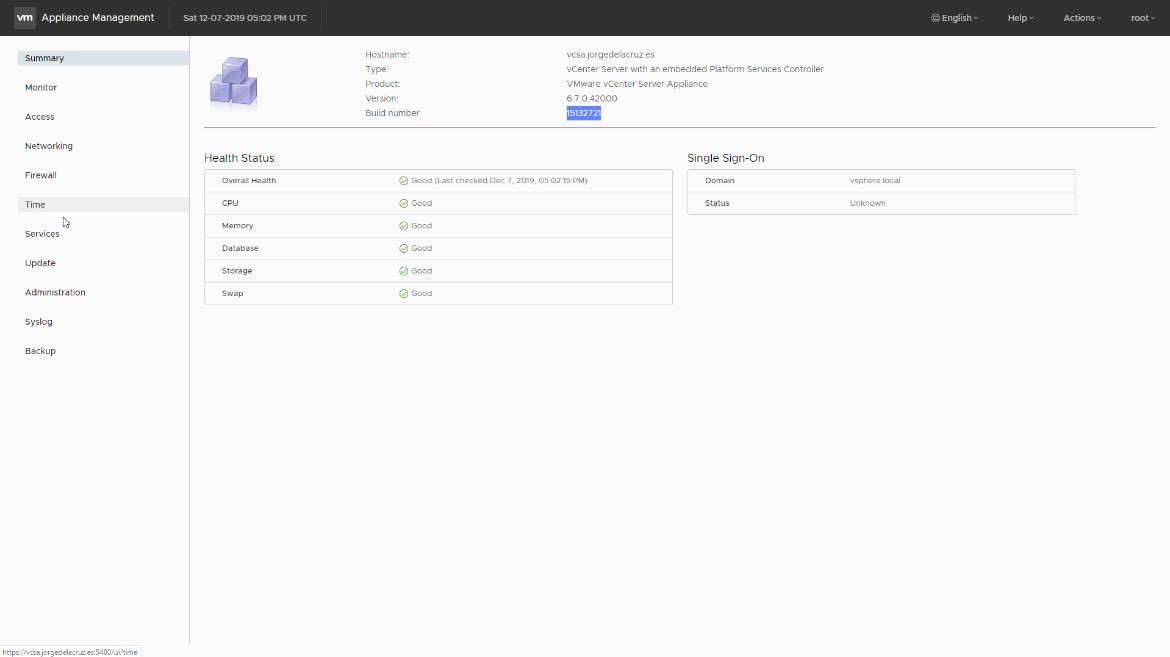This screenshot has width=1170, height=657.
Task: Click the CPU Good status check icon
Action: tap(404, 203)
